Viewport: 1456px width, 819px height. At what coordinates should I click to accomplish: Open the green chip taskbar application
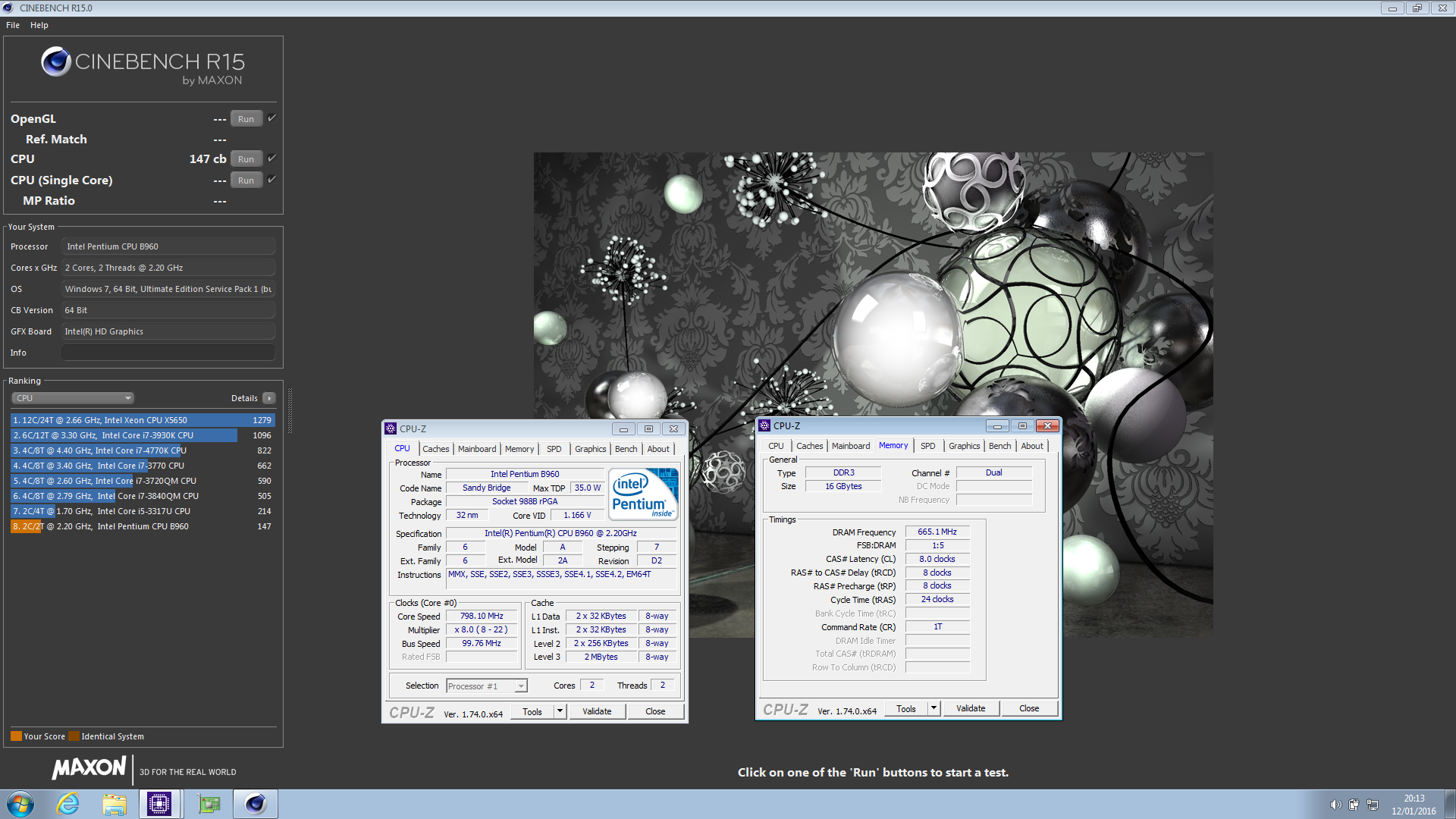(x=209, y=804)
